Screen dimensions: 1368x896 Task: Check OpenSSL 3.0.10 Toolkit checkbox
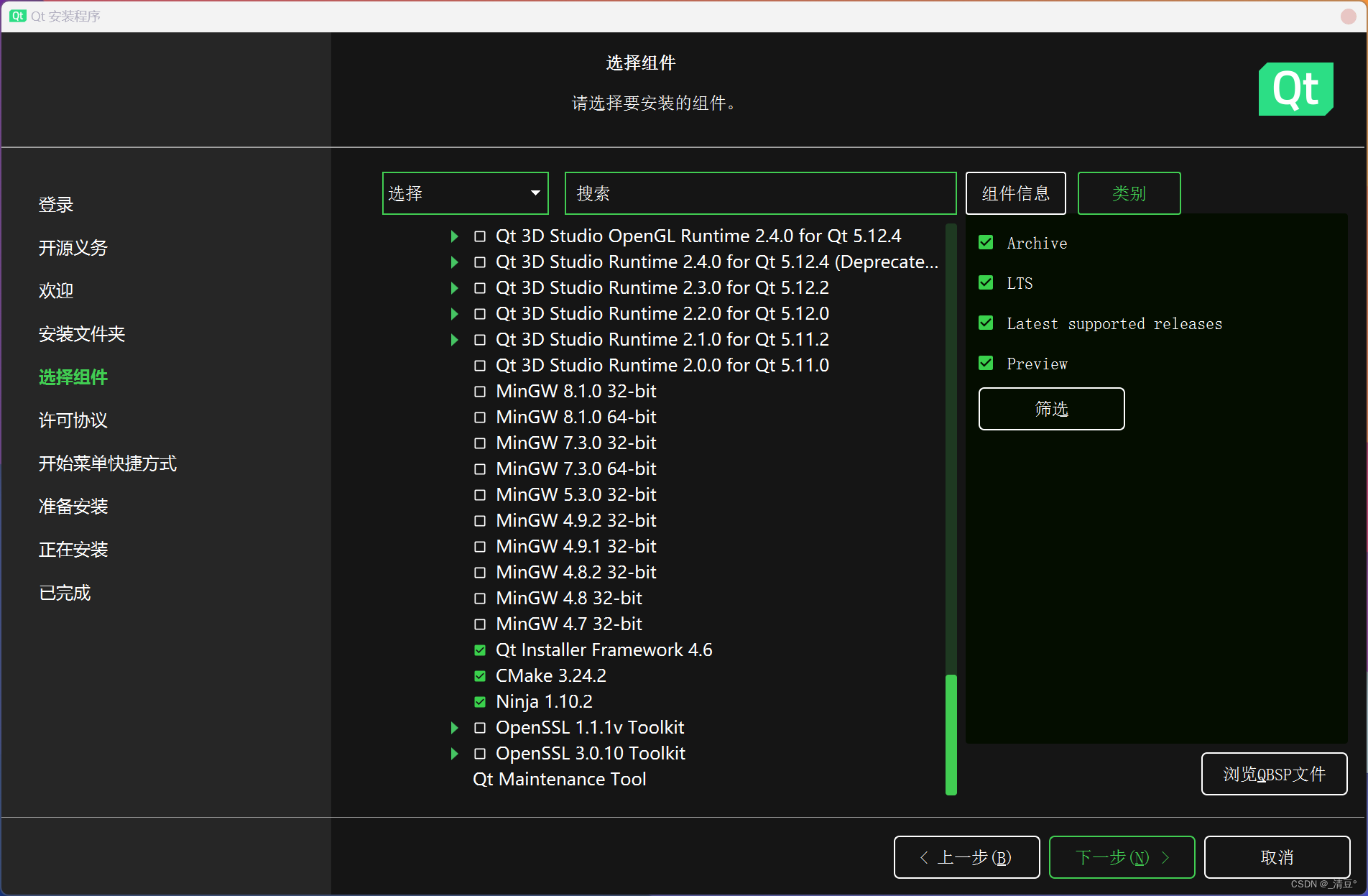coord(480,754)
